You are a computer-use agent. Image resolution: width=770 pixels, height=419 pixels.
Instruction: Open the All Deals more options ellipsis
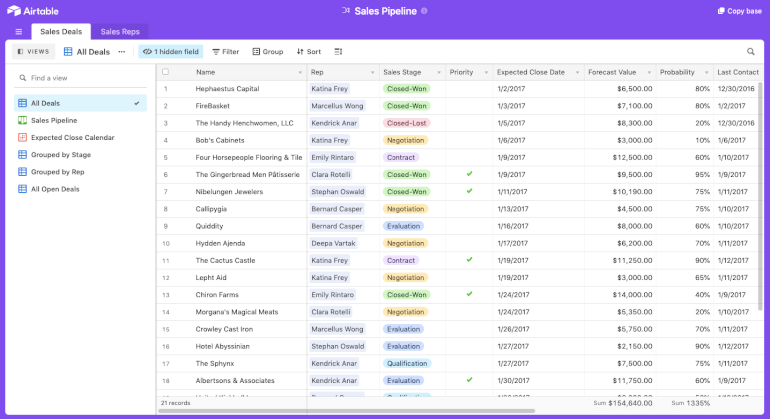(x=122, y=52)
